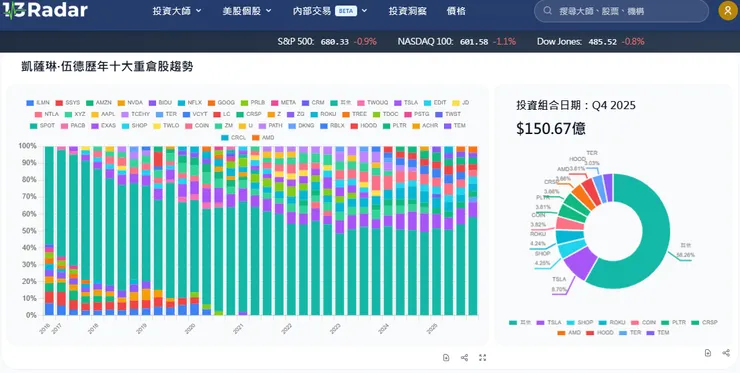Viewport: 740px width, 373px height.
Task: Toggle SSYS series in bar chart legend
Action: [x=67, y=102]
